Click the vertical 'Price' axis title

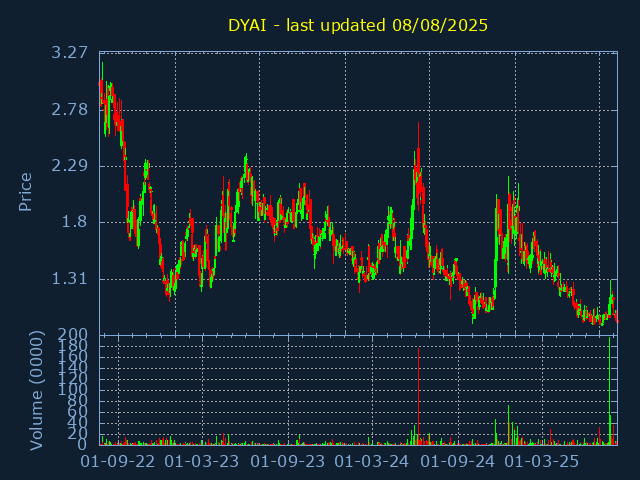pyautogui.click(x=25, y=192)
